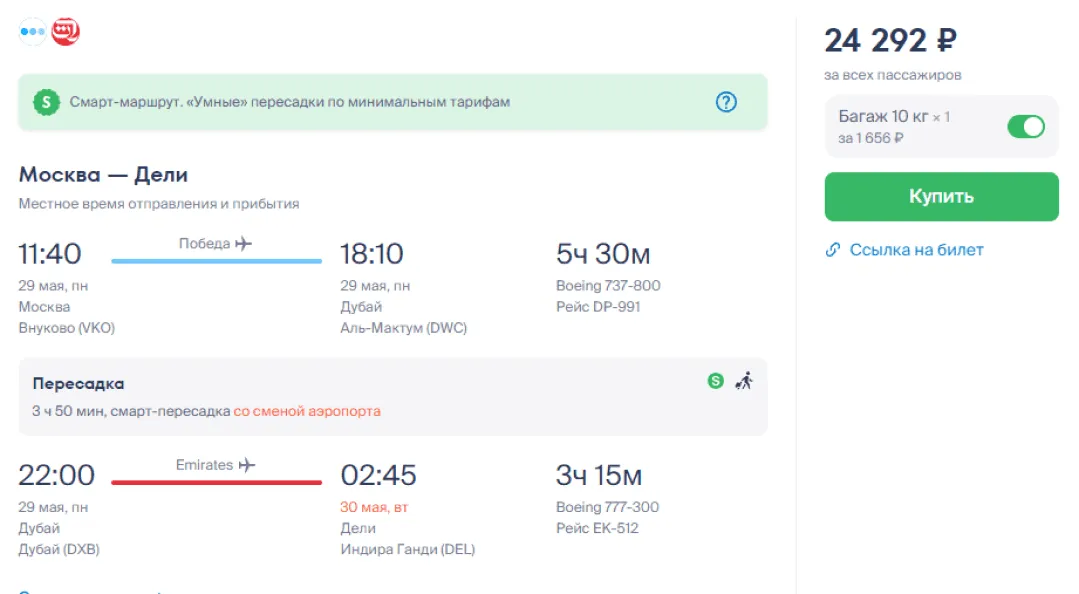Click the plane icon next to Emirates

pyautogui.click(x=246, y=465)
